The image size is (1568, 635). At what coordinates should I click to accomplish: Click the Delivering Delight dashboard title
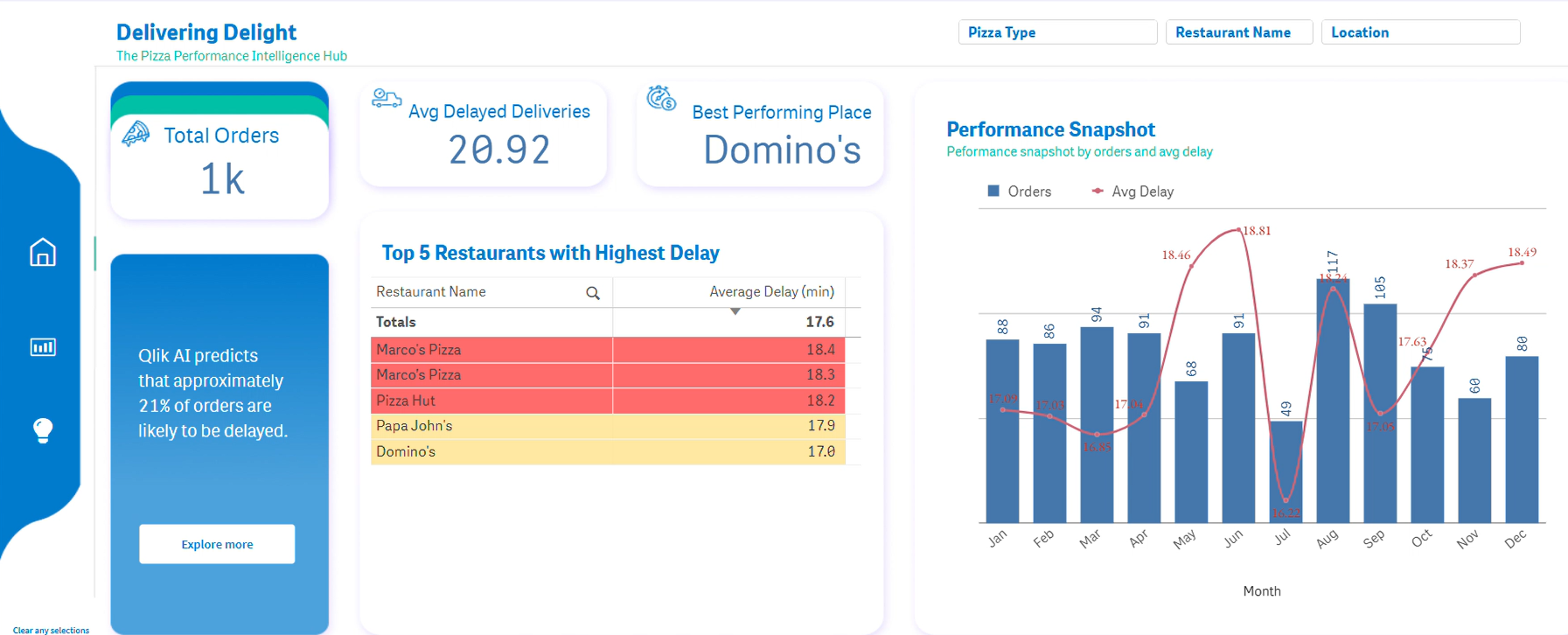pos(206,32)
